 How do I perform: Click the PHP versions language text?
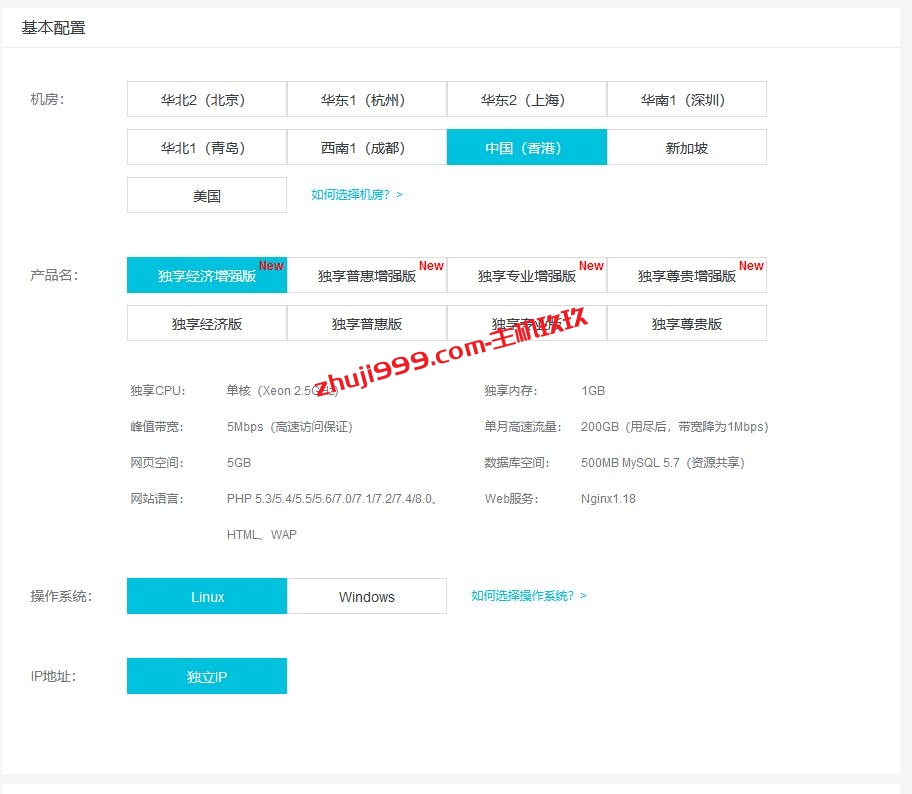(x=332, y=499)
